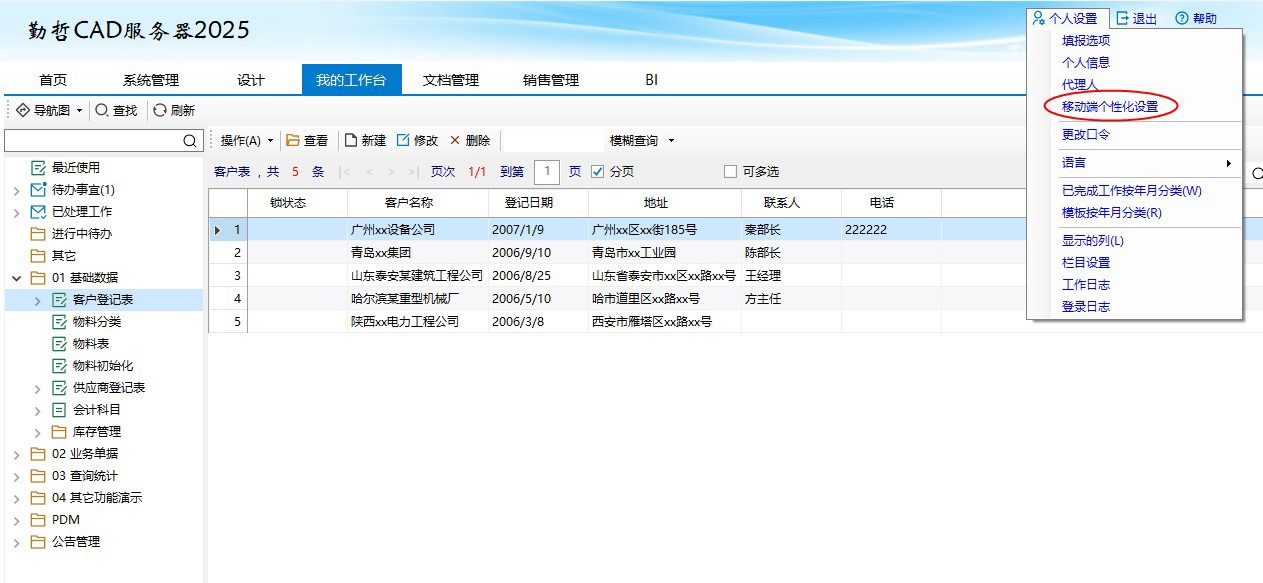Click the page number input field
Viewport: 1263px width, 583px height.
click(x=546, y=172)
